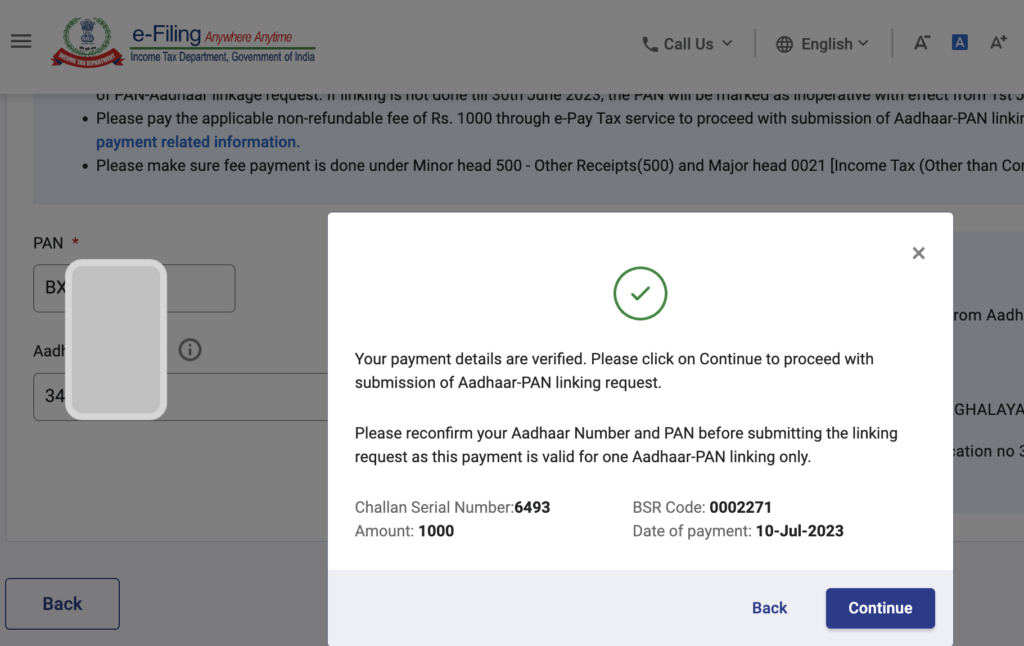Increase font size with the A+ icon

tap(998, 42)
